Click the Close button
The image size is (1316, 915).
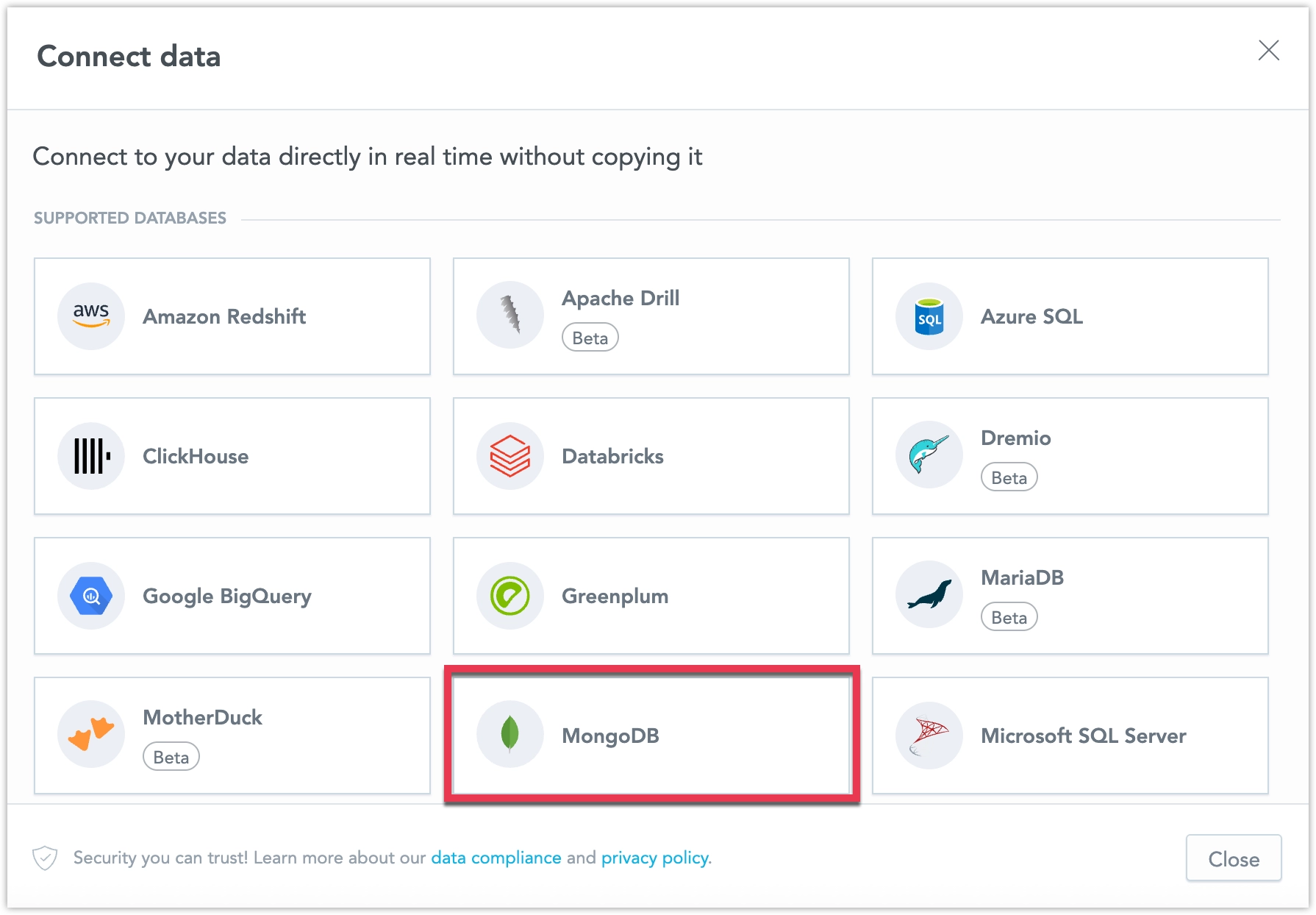1233,858
